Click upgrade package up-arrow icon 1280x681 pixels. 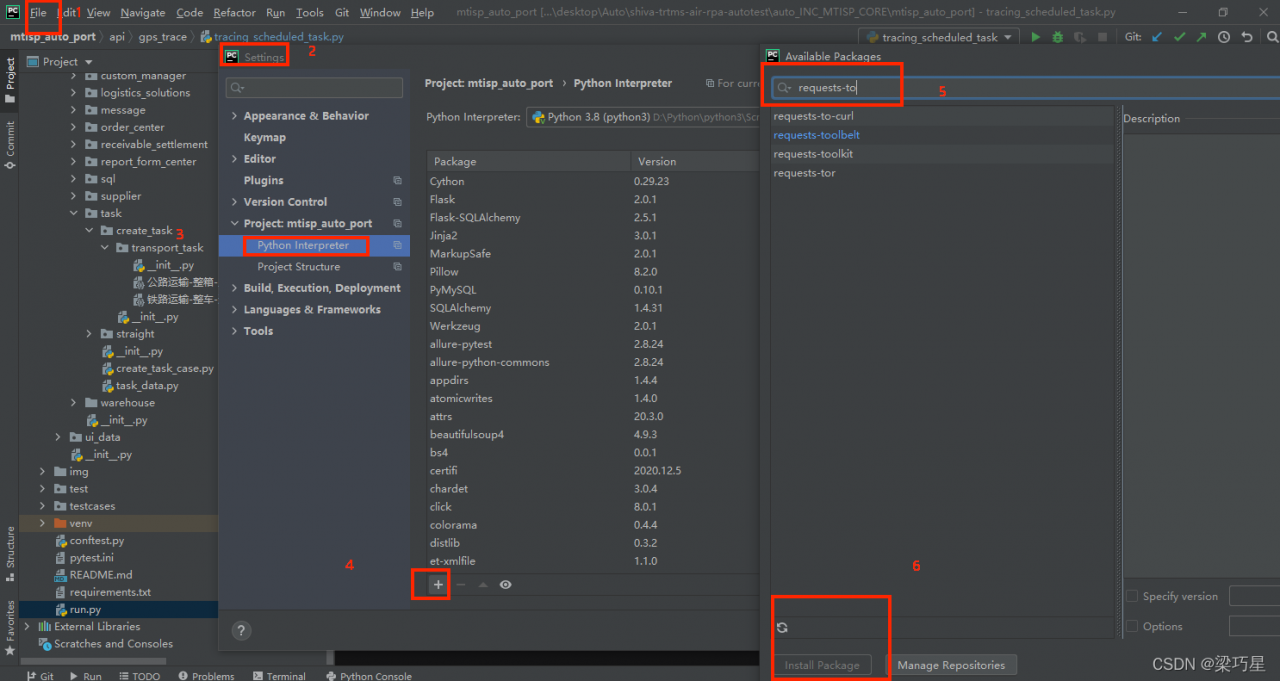(483, 585)
